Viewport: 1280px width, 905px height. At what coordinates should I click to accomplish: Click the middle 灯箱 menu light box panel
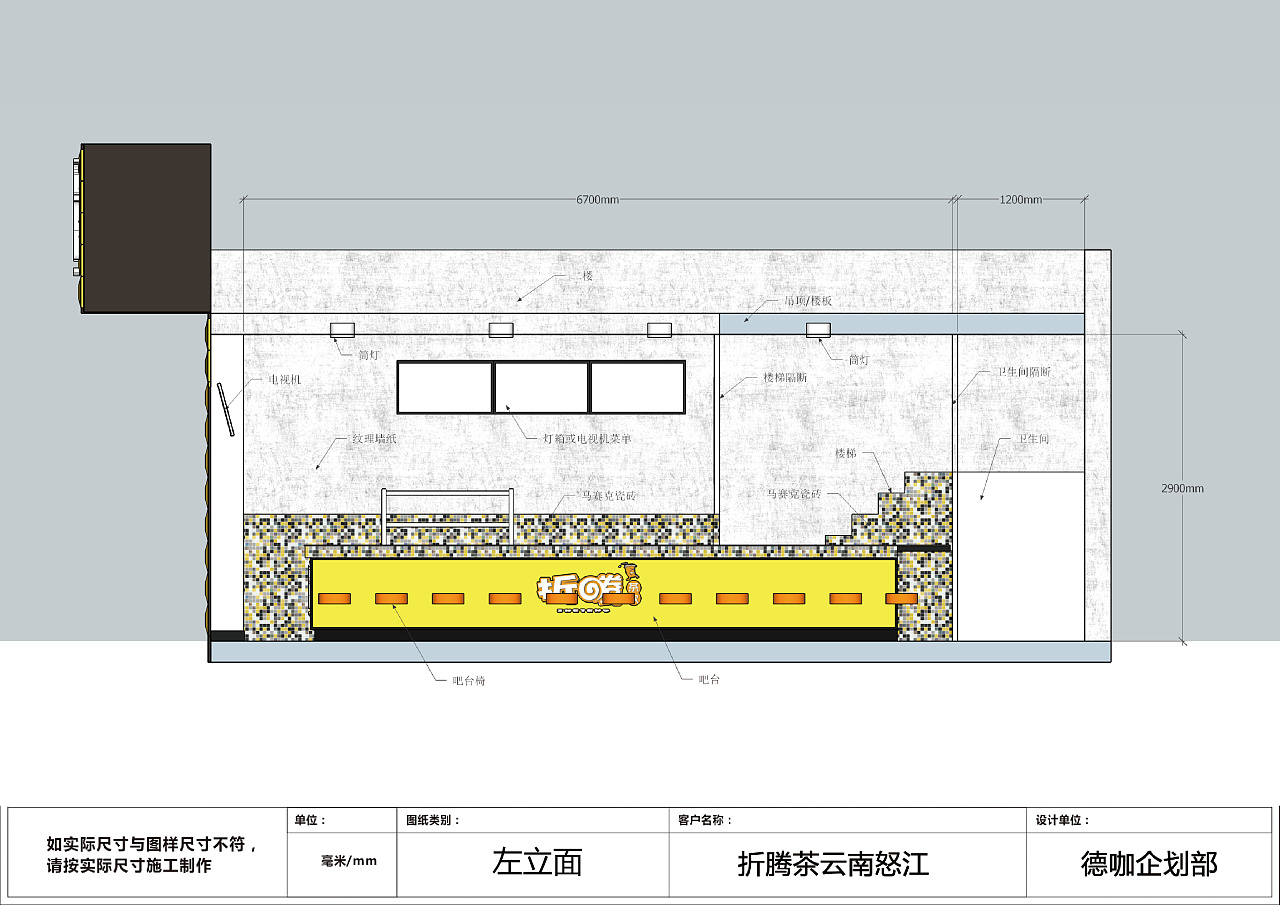(540, 385)
